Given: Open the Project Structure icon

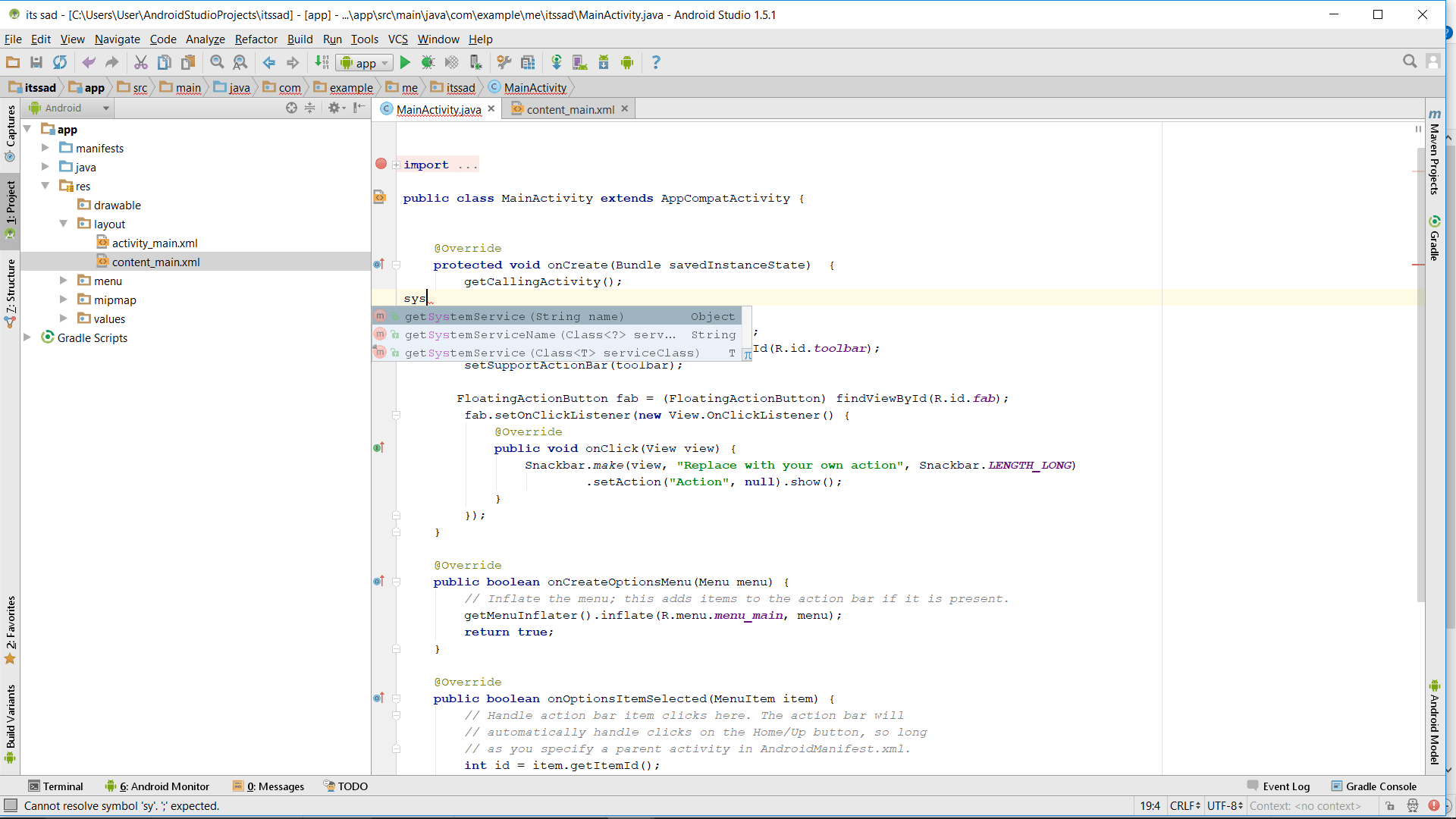Looking at the screenshot, I should point(528,63).
